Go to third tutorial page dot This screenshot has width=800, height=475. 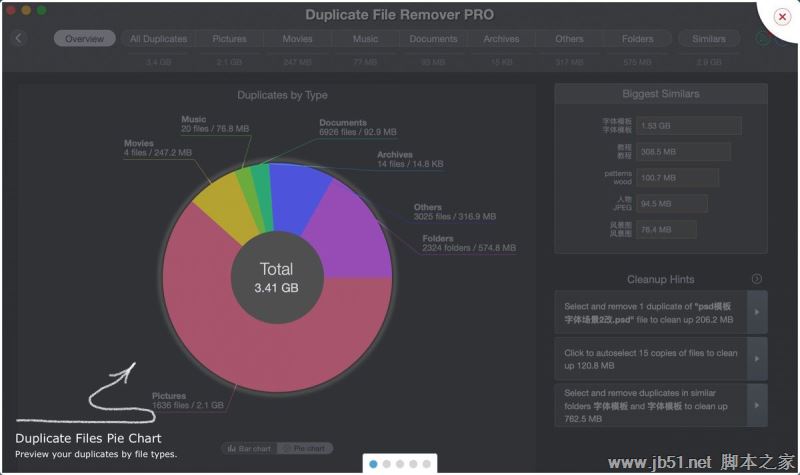(399, 464)
